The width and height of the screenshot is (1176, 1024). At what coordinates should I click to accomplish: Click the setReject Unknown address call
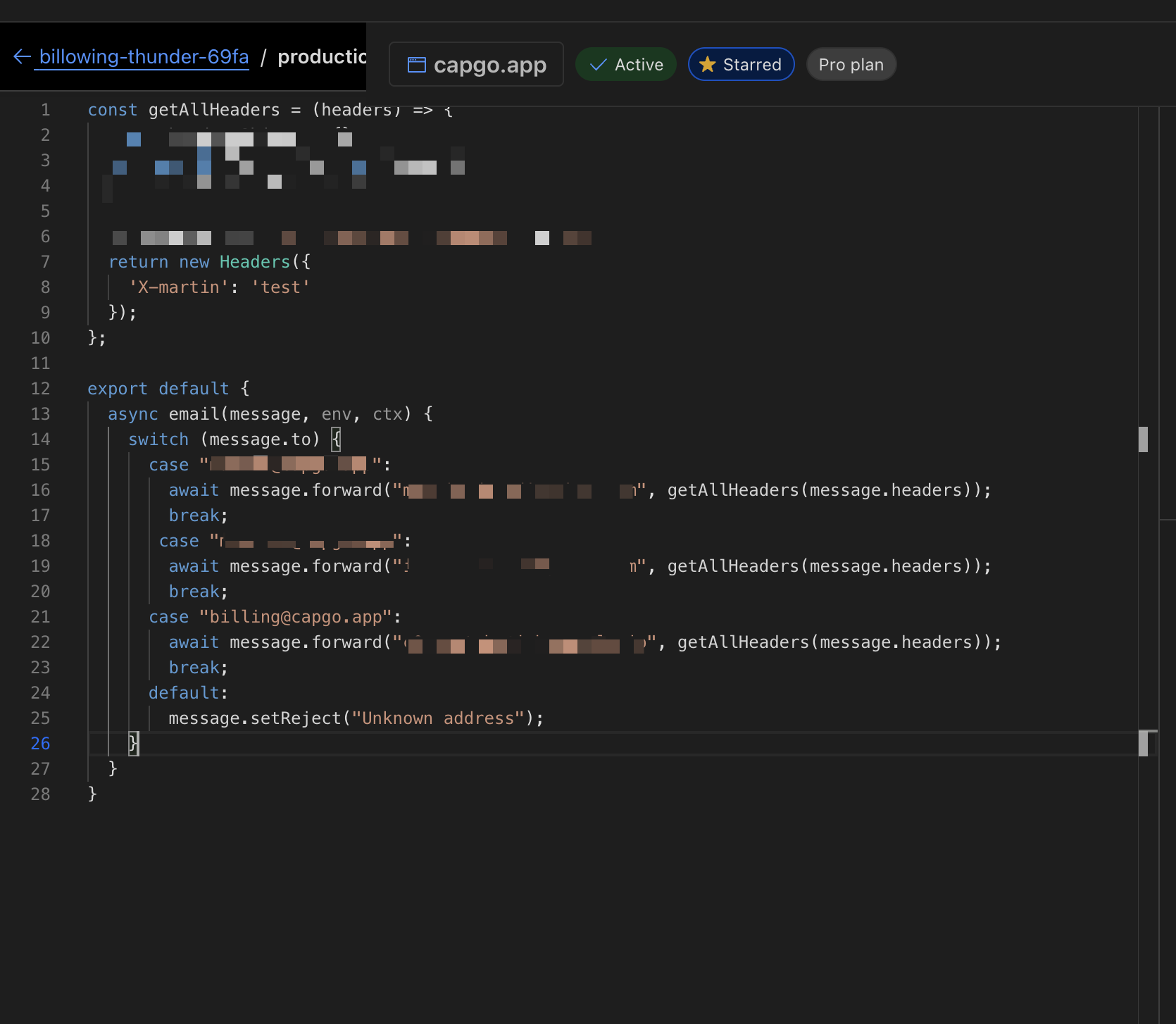[356, 718]
